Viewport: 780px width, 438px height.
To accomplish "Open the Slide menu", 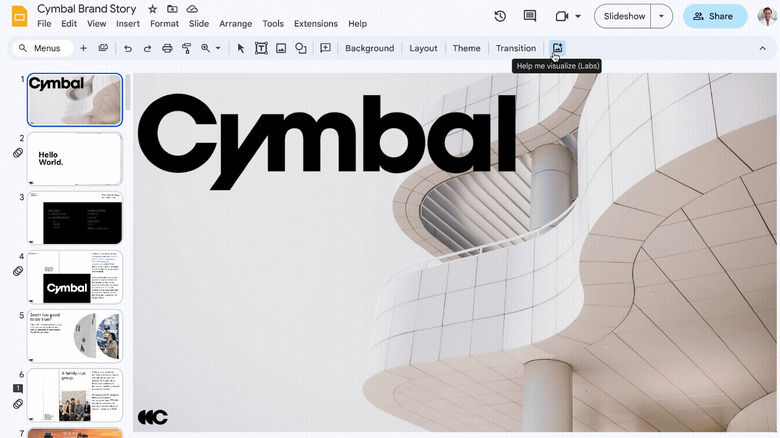I will click(x=199, y=24).
